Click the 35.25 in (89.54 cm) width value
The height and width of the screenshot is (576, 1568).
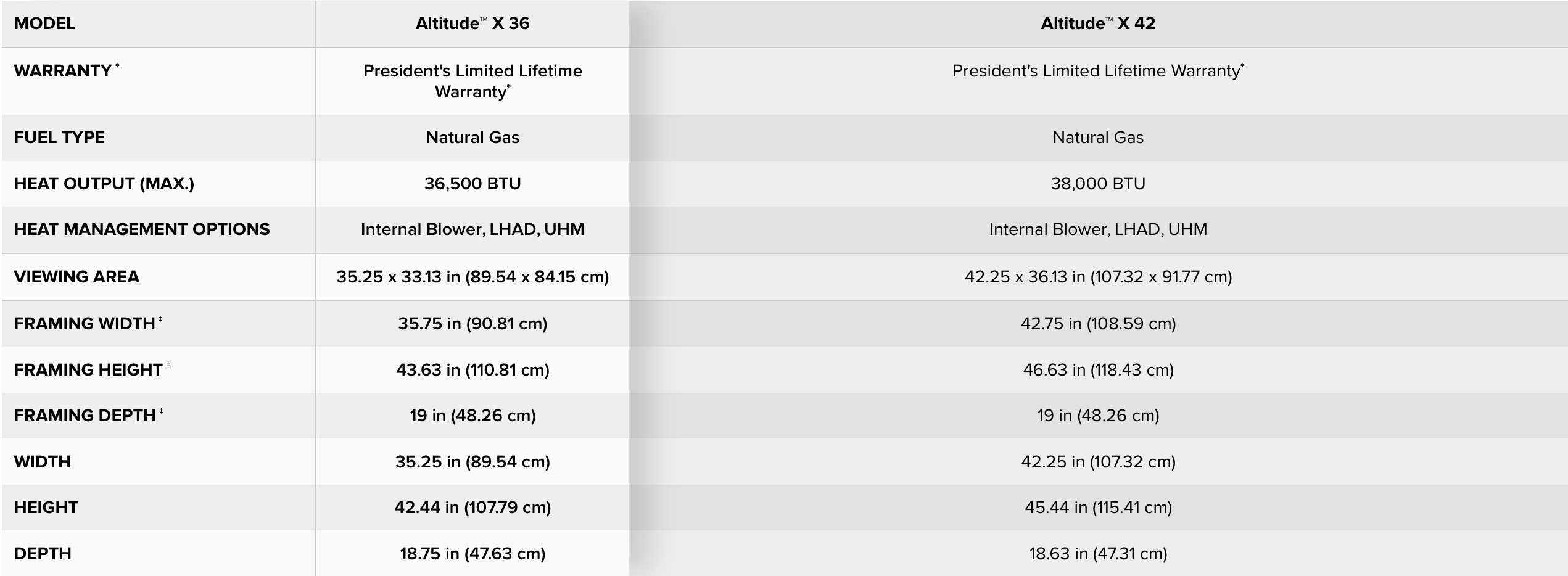click(x=472, y=461)
